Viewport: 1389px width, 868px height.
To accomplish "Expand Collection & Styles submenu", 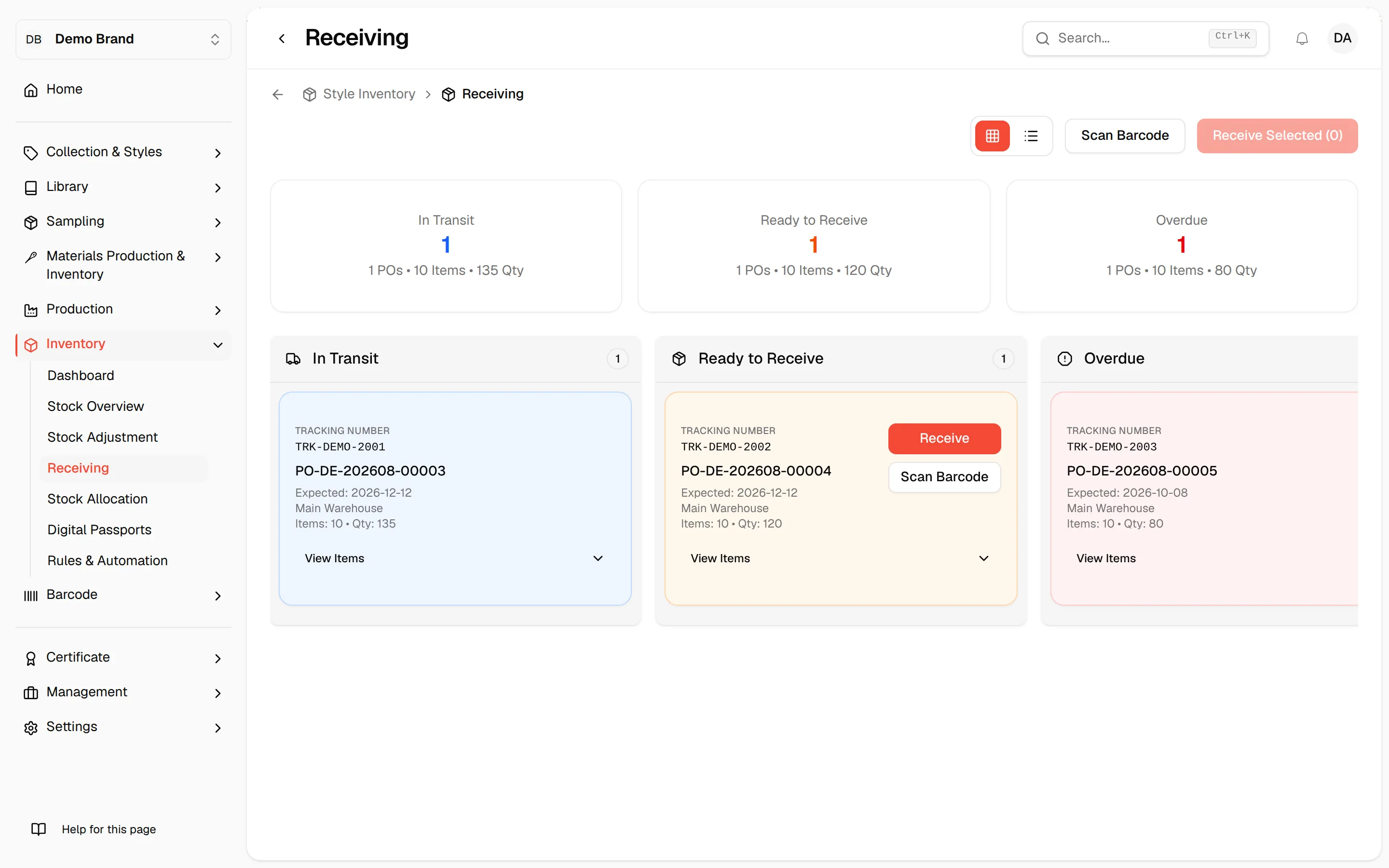I will coord(218,153).
